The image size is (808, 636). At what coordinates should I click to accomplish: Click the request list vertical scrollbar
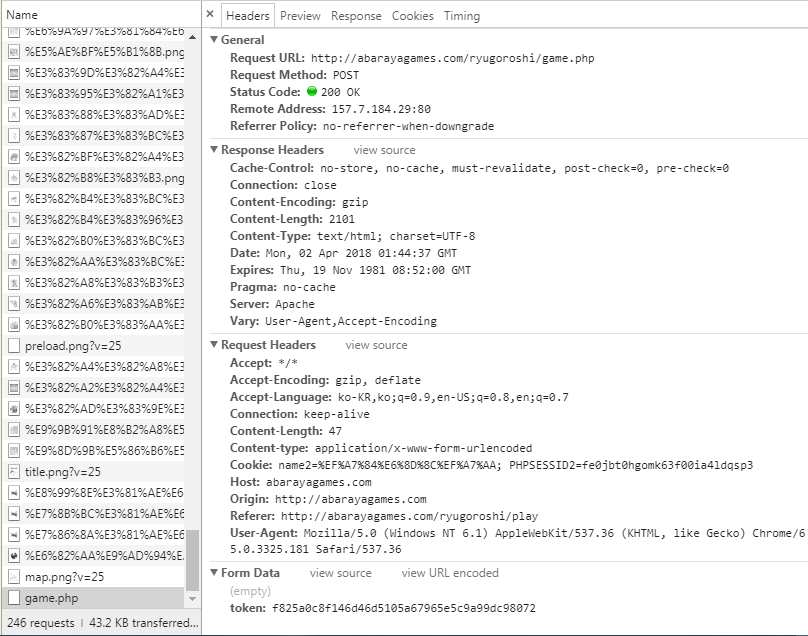(x=193, y=558)
